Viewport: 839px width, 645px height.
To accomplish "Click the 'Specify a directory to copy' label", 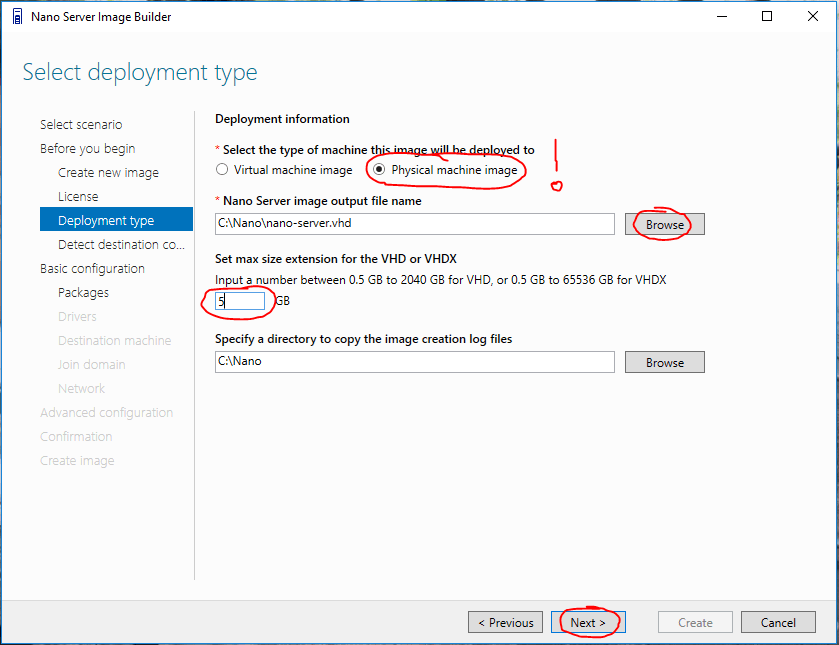I will (x=363, y=339).
